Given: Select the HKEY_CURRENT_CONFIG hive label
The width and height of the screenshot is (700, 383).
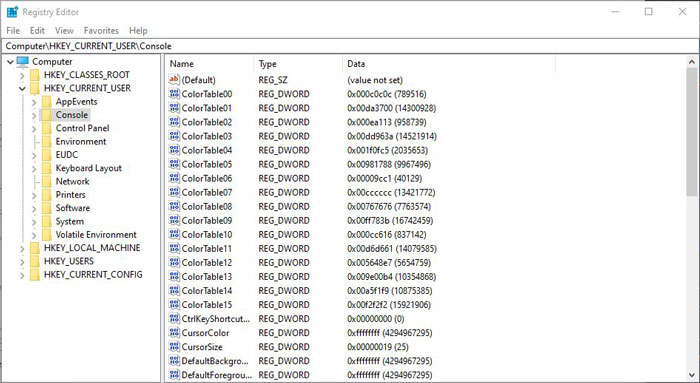Looking at the screenshot, I should pos(93,275).
